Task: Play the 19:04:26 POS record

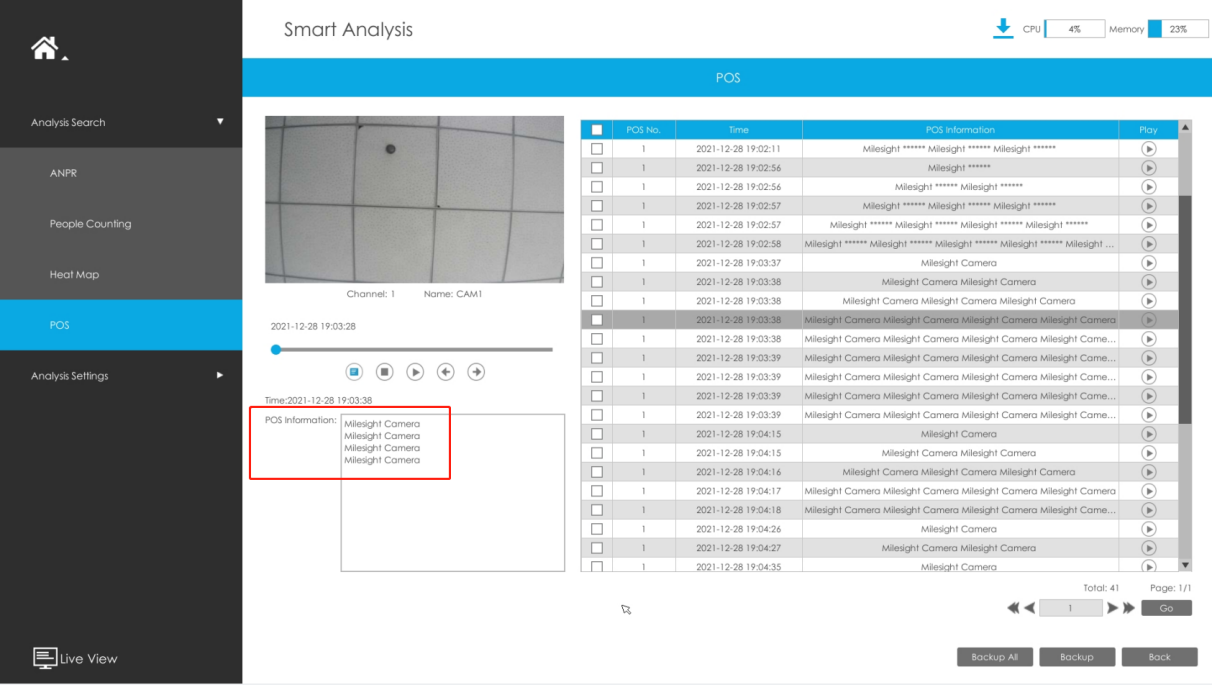Action: [x=1148, y=529]
